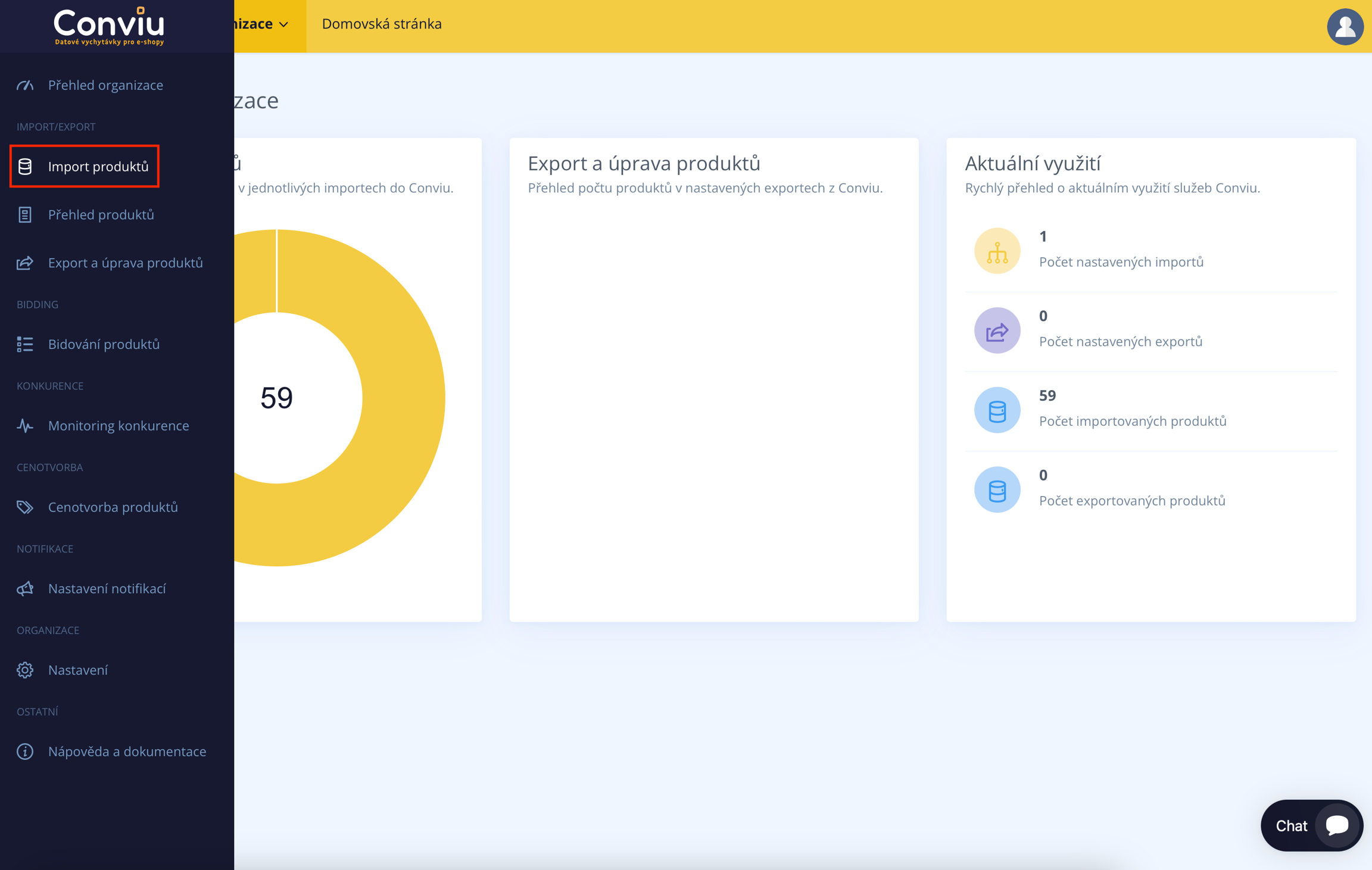
Task: Open the user profile avatar
Action: [x=1344, y=26]
